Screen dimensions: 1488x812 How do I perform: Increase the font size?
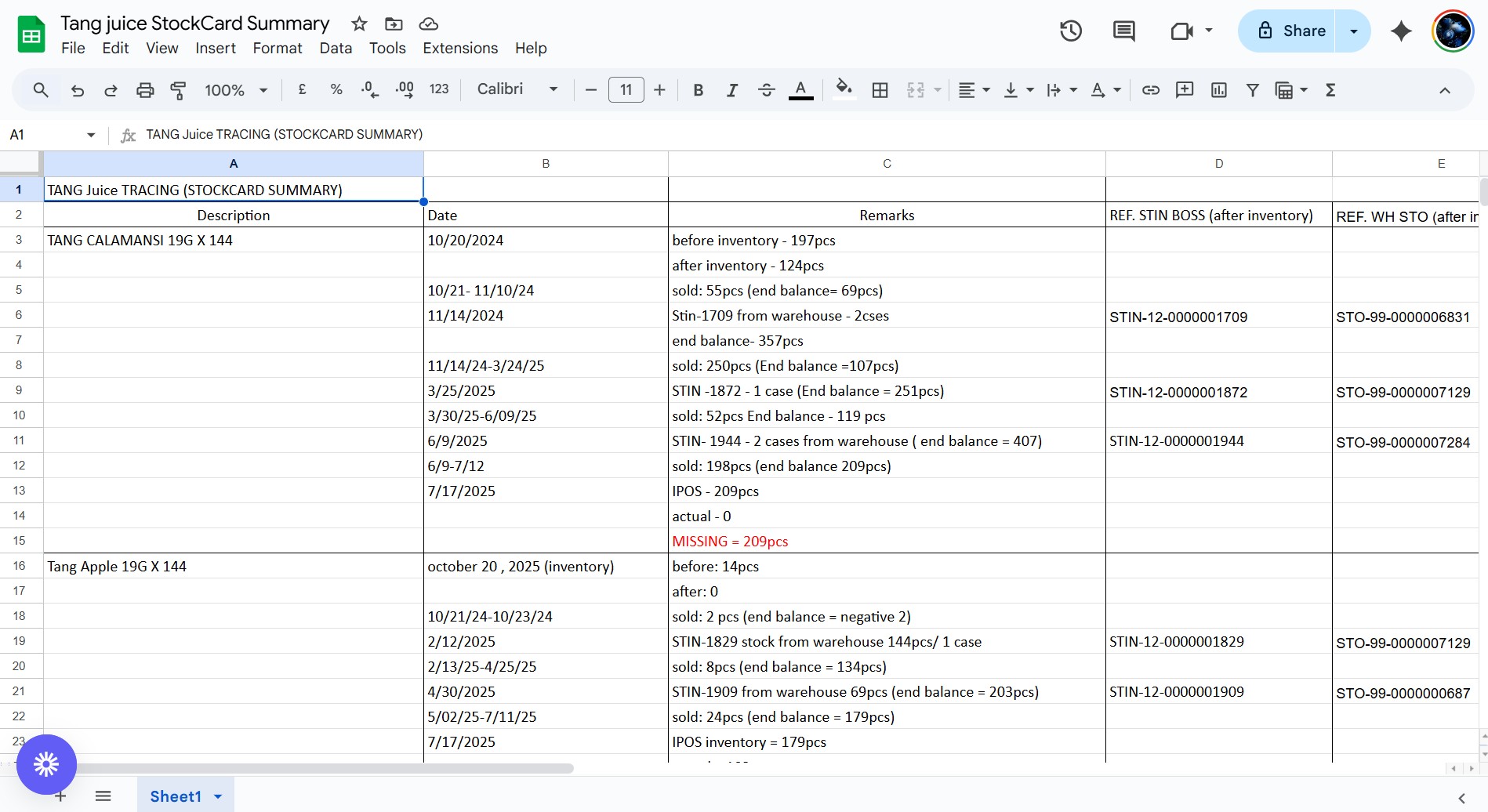pyautogui.click(x=659, y=90)
